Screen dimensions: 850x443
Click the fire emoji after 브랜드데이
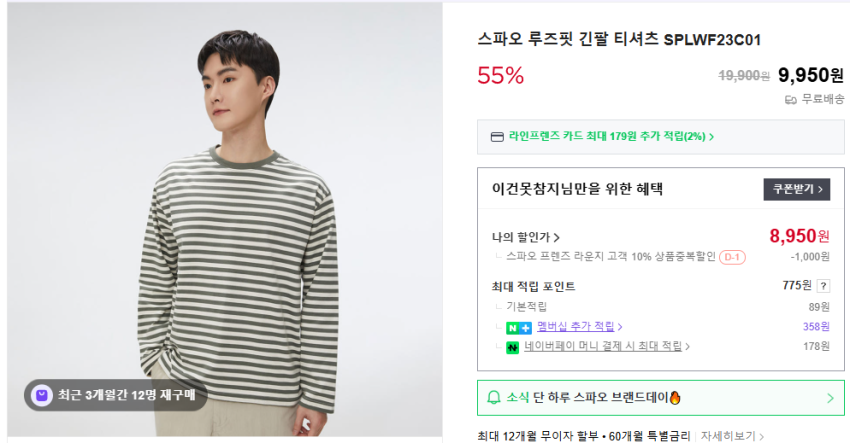pos(675,398)
